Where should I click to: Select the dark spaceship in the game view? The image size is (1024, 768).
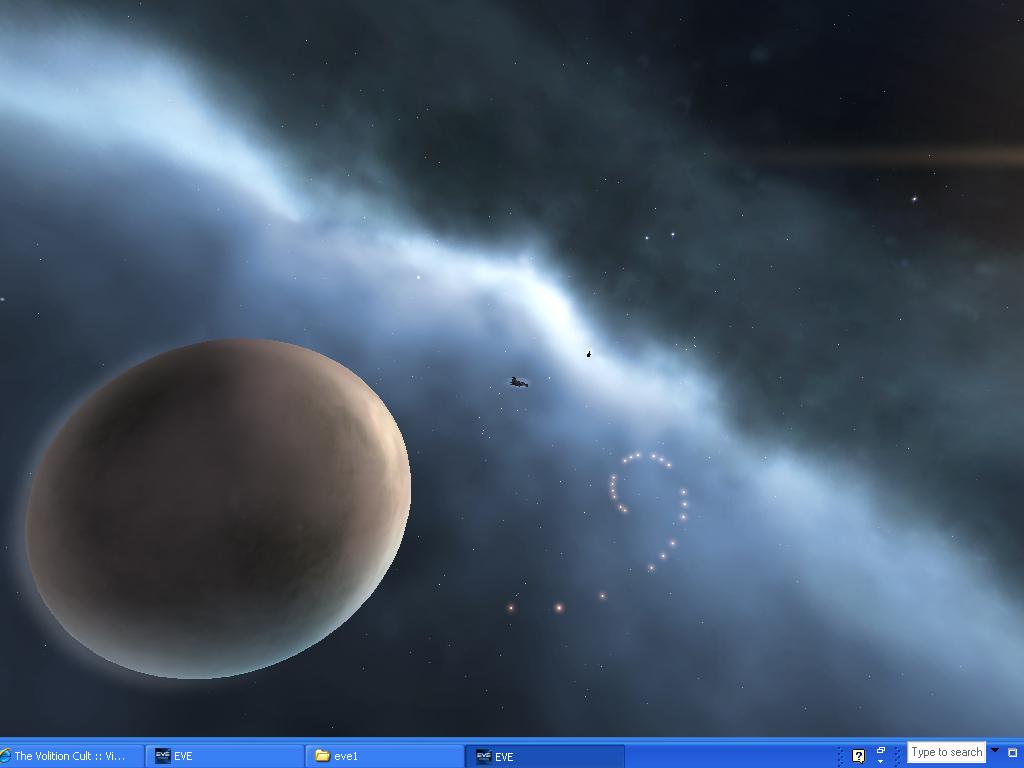pos(519,382)
